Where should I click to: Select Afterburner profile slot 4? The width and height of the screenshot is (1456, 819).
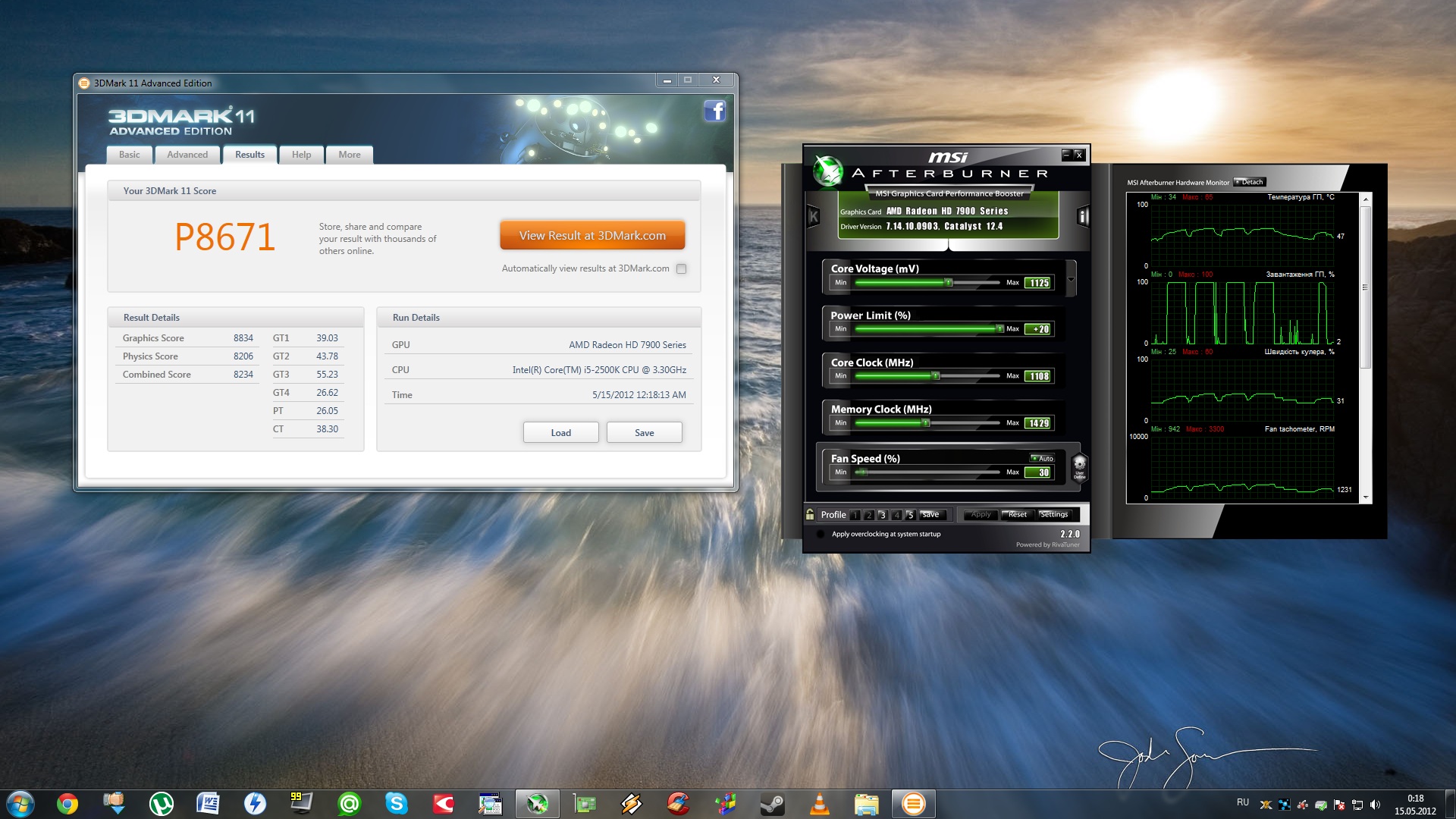[x=896, y=515]
